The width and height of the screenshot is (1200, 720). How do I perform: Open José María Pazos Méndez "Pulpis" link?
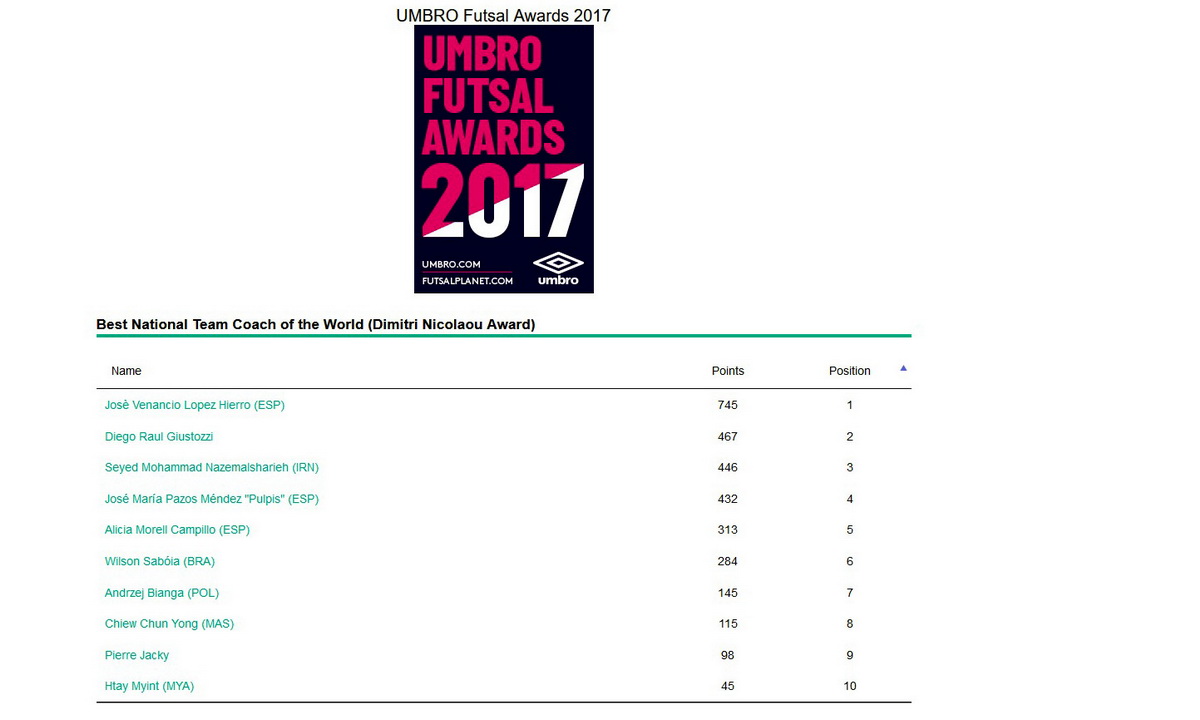(212, 499)
